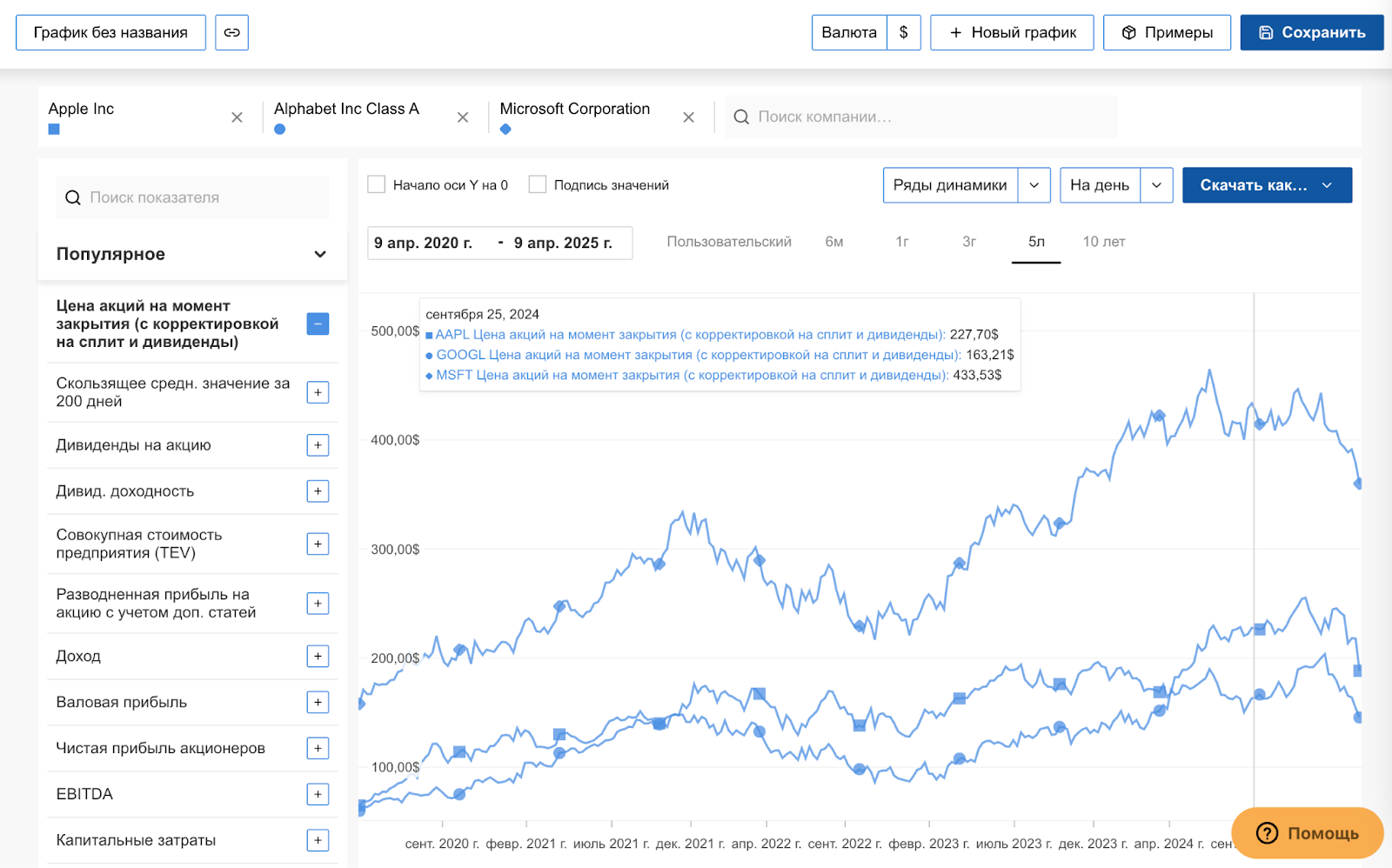
Task: Select Пользовательский date range tab
Action: pos(729,242)
